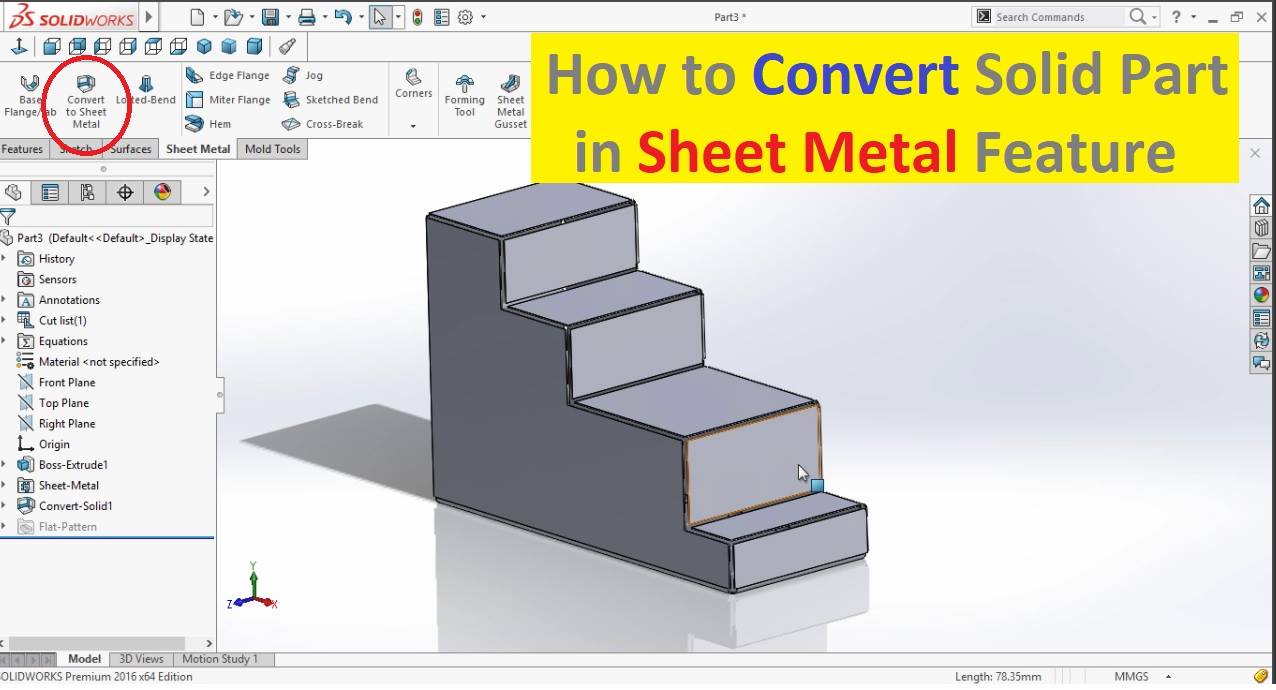Open the Options gear dropdown arrow

[x=483, y=17]
